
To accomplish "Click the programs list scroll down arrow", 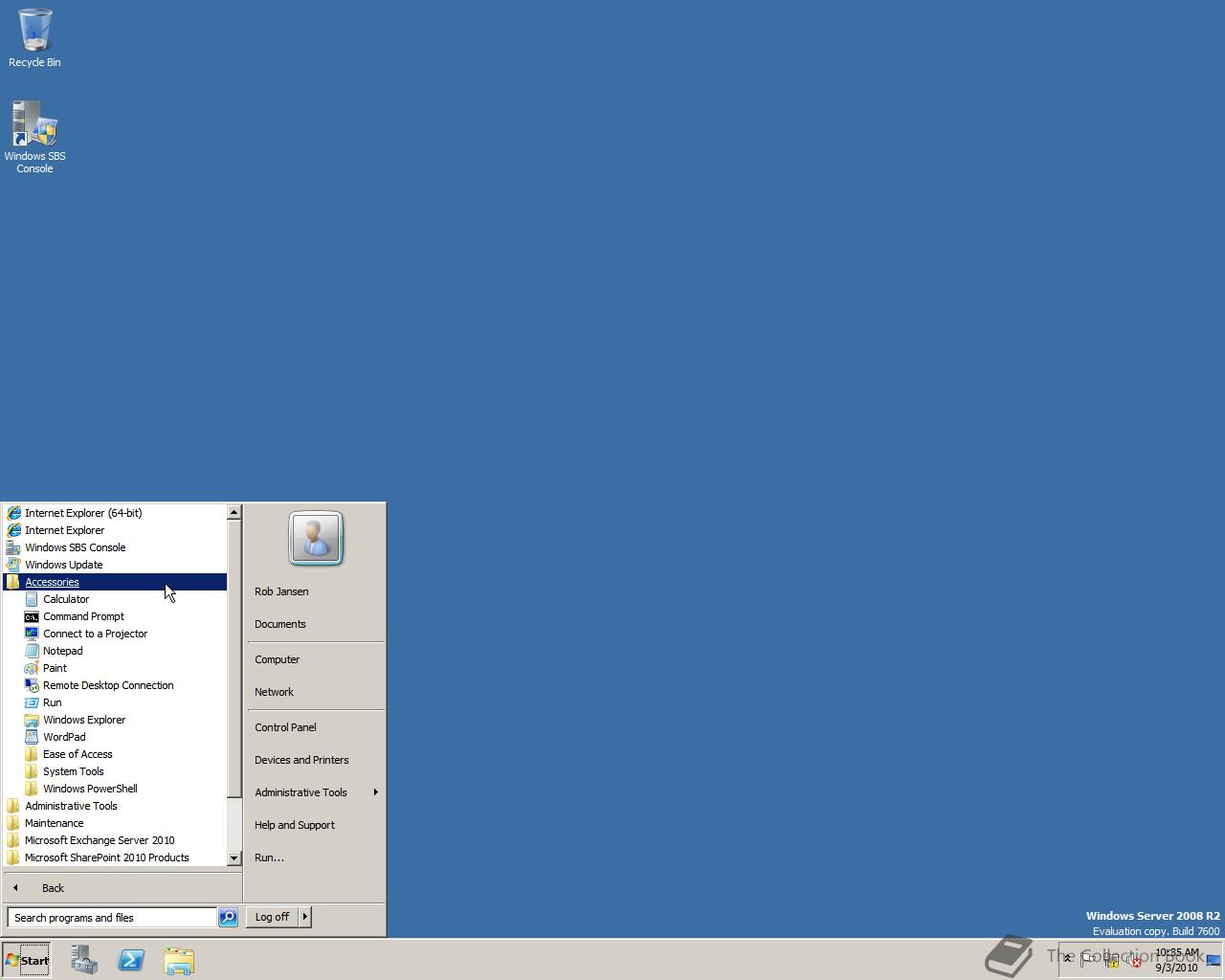I will tap(234, 858).
